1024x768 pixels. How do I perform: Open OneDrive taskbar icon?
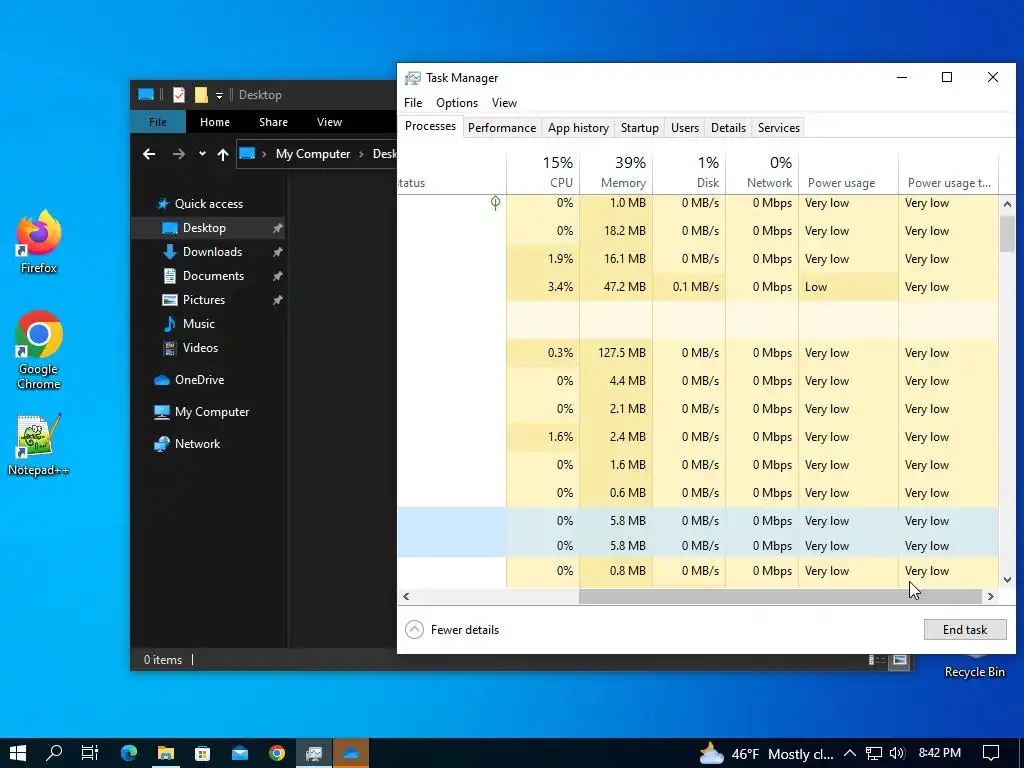click(x=351, y=753)
